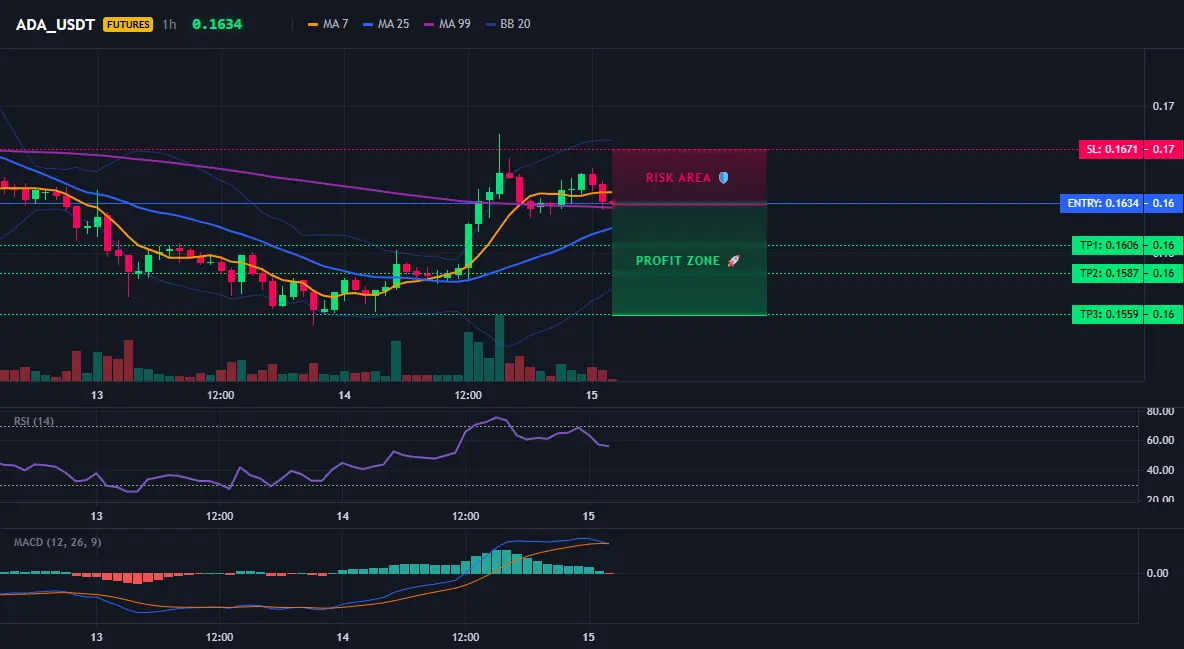Toggle the MA 25 legend entry
The height and width of the screenshot is (649, 1184).
click(x=386, y=24)
